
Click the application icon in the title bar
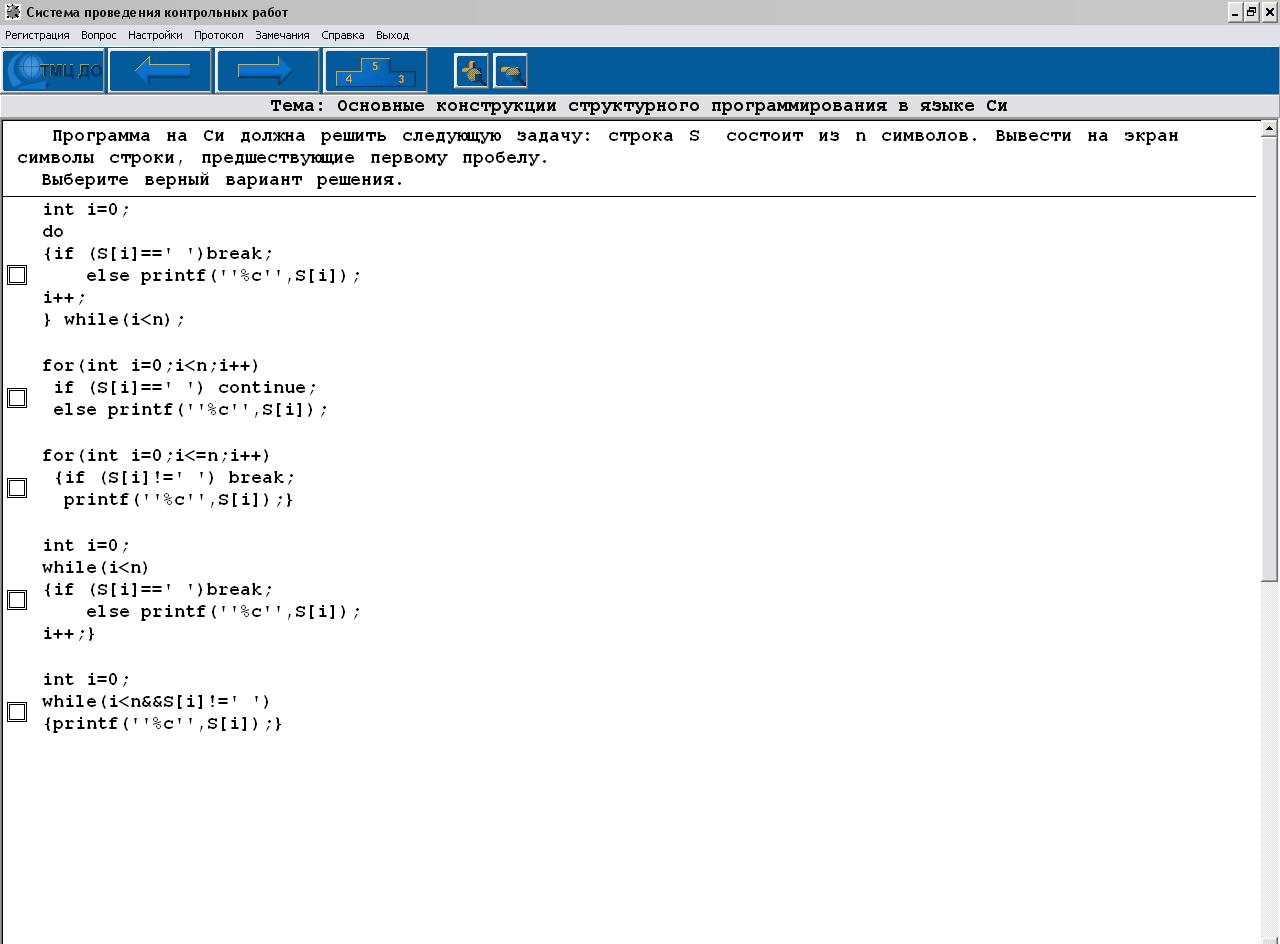tap(12, 12)
